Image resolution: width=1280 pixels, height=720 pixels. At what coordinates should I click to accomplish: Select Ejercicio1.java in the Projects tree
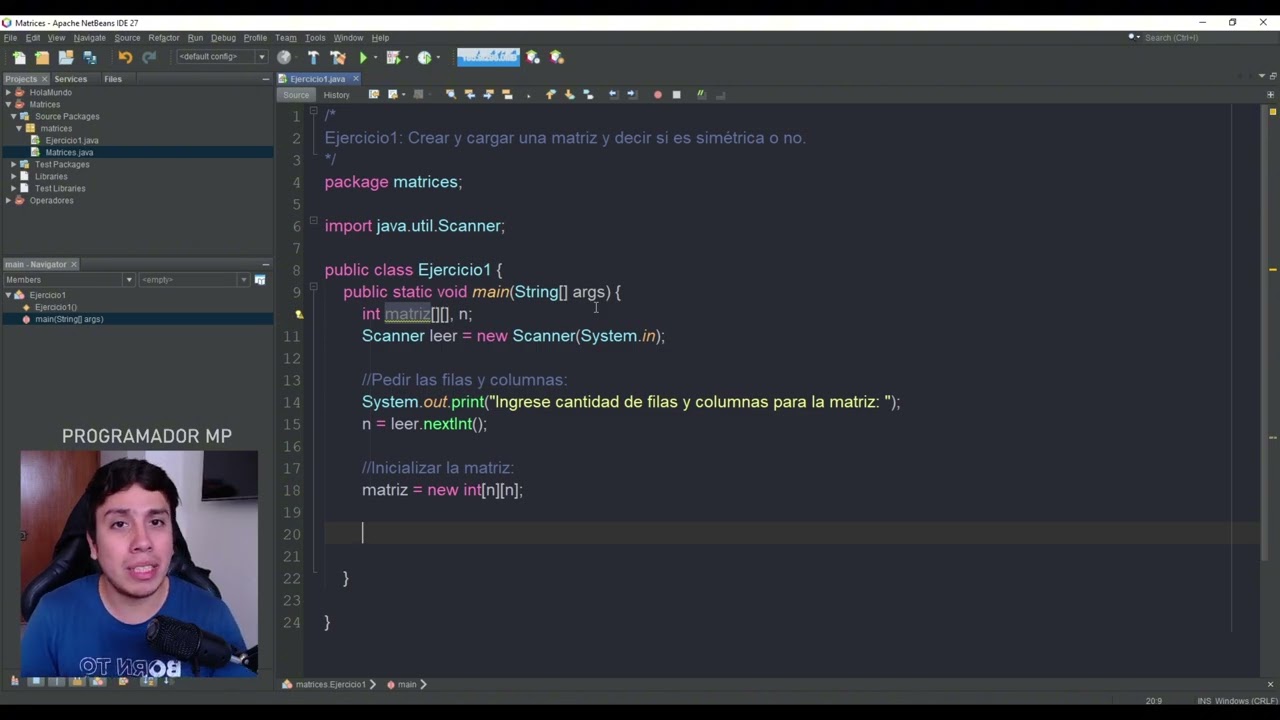click(71, 140)
